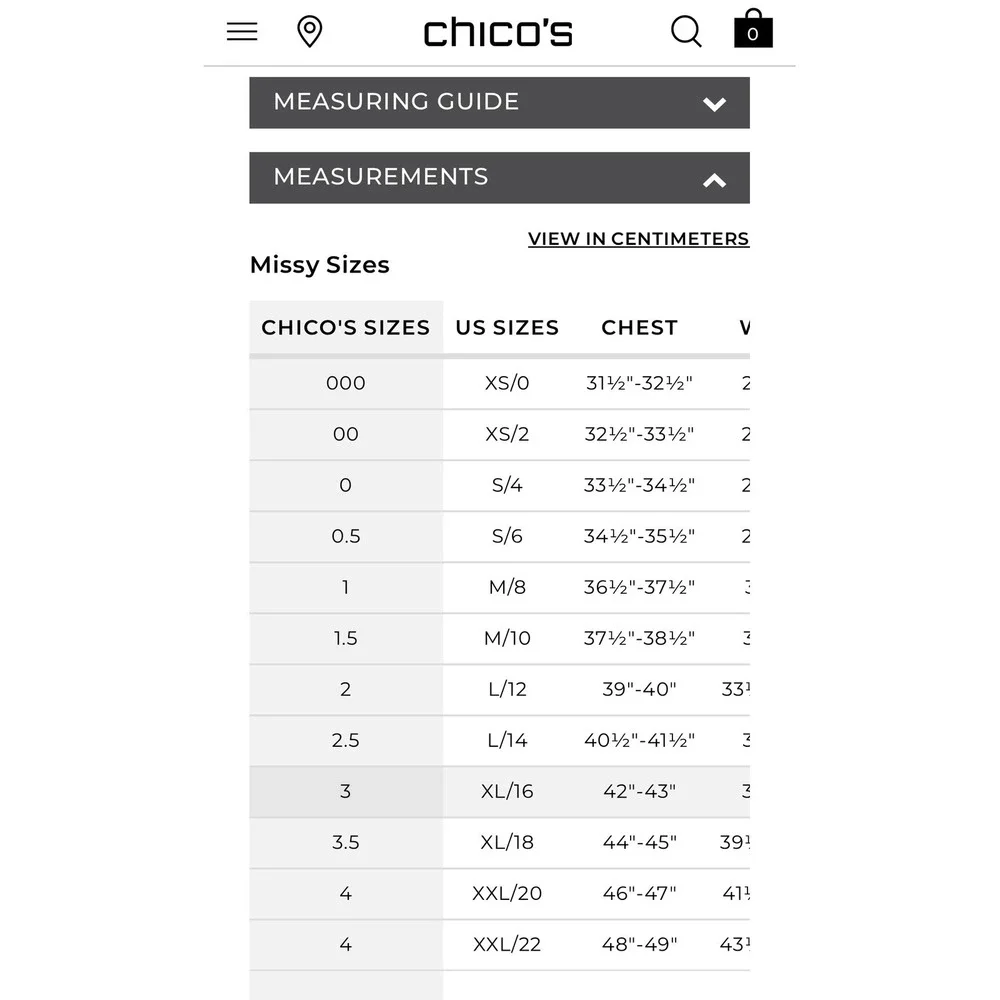Open the hamburger menu icon
The height and width of the screenshot is (1000, 1000).
242,31
